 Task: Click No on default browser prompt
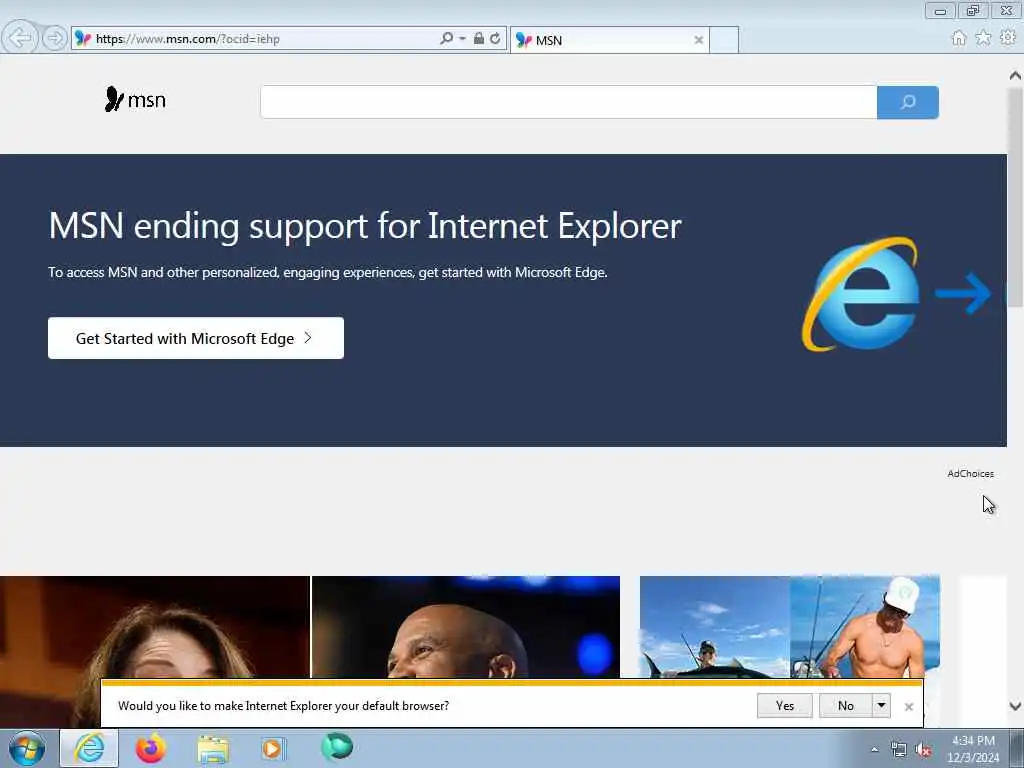(x=846, y=705)
